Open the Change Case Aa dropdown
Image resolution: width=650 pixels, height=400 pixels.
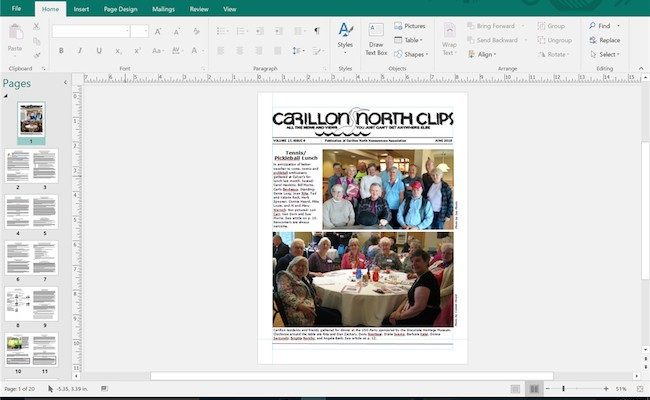158,51
